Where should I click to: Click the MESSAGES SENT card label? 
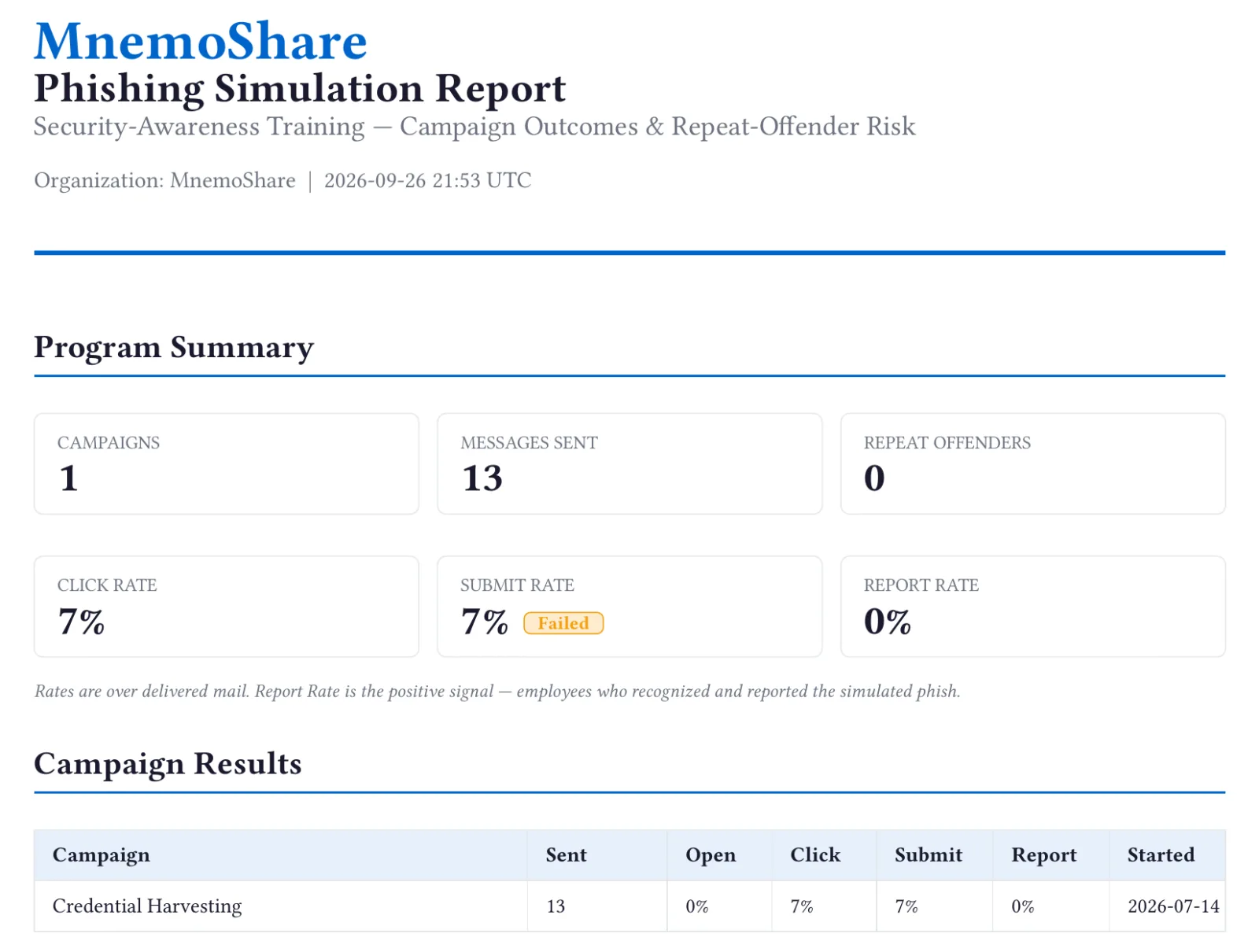529,443
